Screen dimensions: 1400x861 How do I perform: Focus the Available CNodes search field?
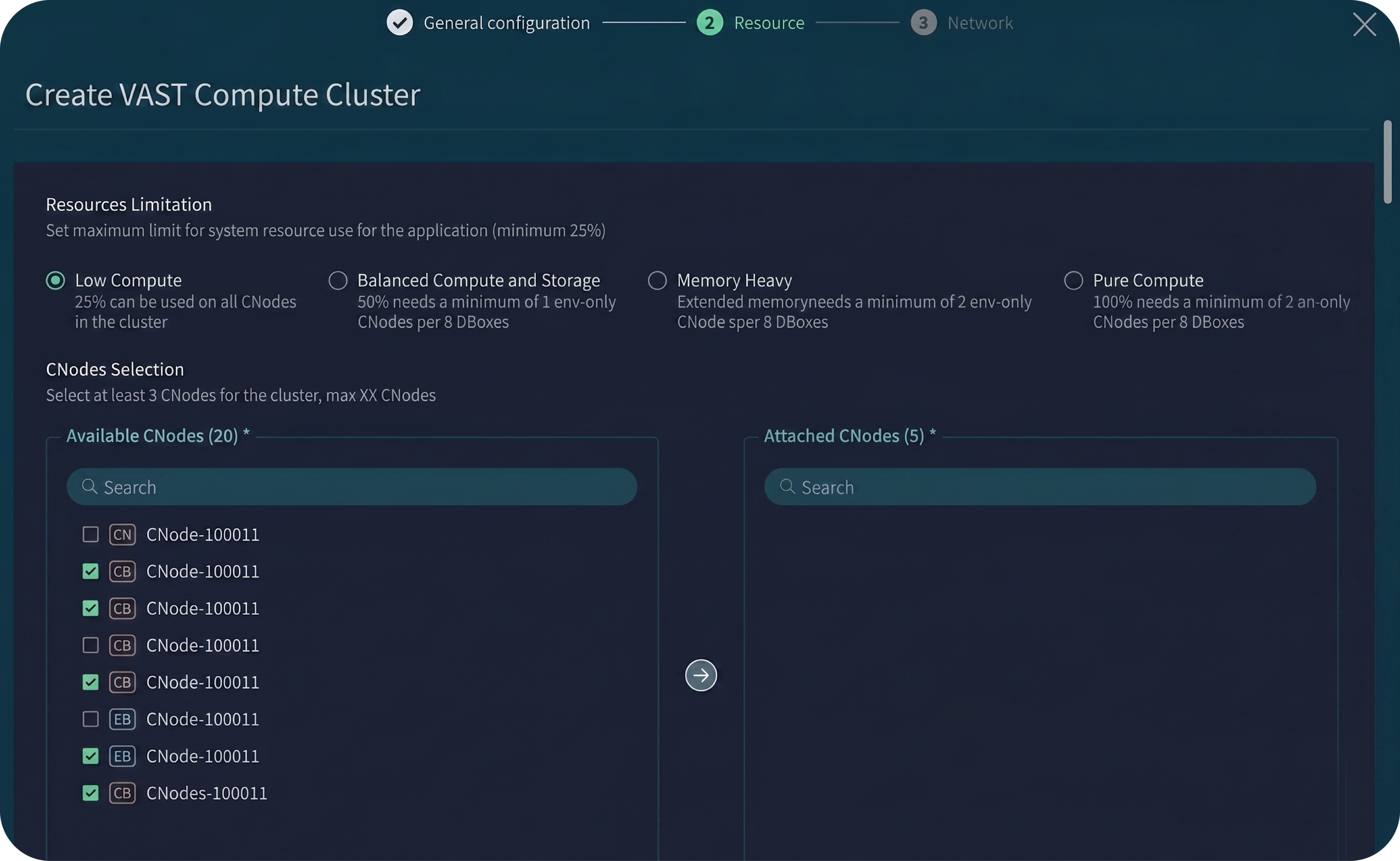[352, 487]
